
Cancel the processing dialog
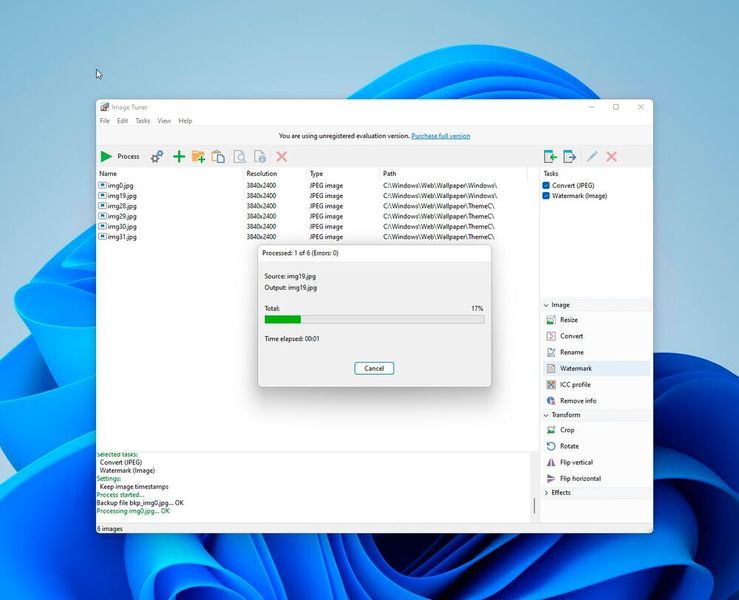374,369
